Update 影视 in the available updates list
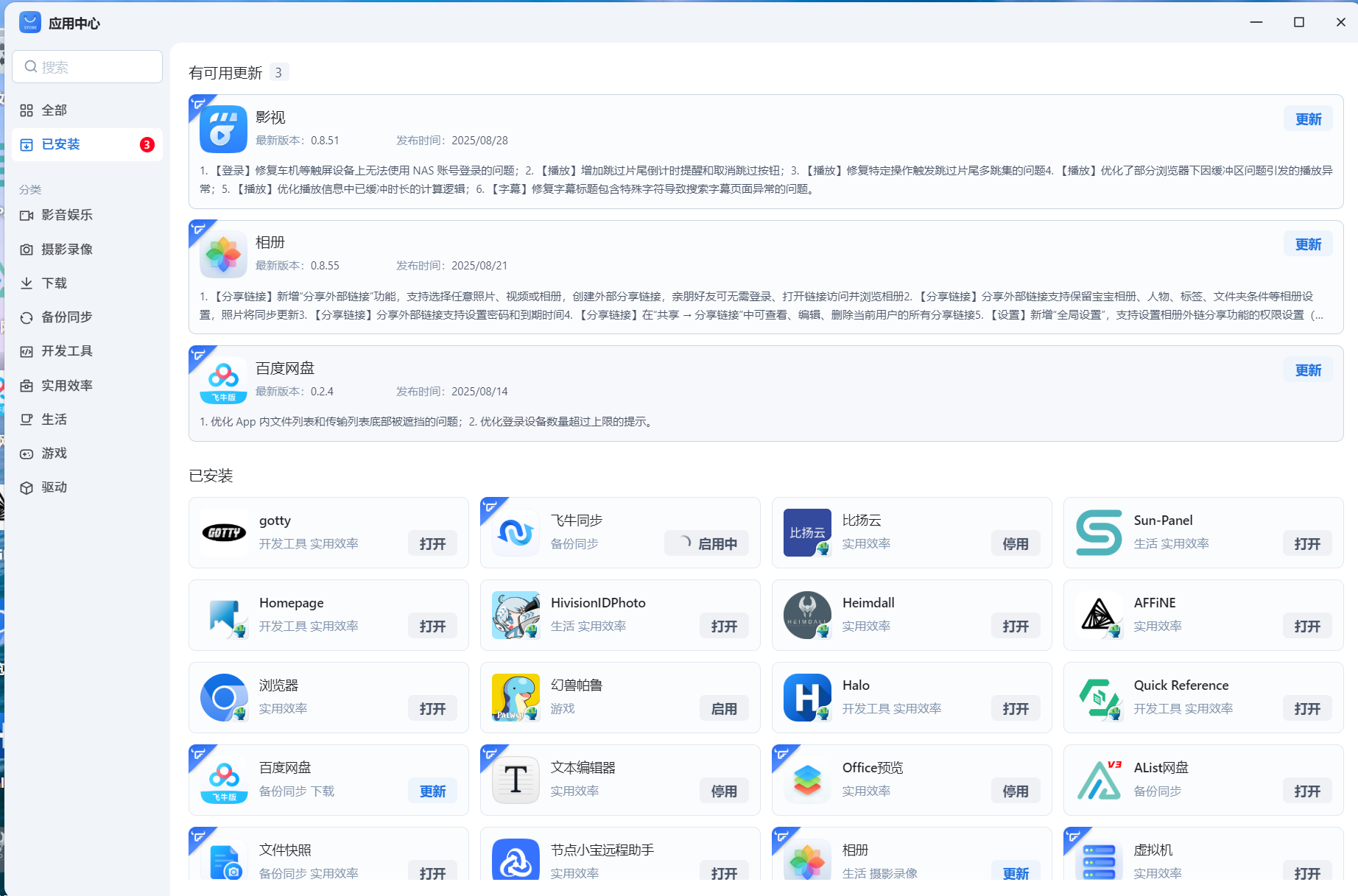Viewport: 1358px width, 896px height. click(x=1308, y=119)
